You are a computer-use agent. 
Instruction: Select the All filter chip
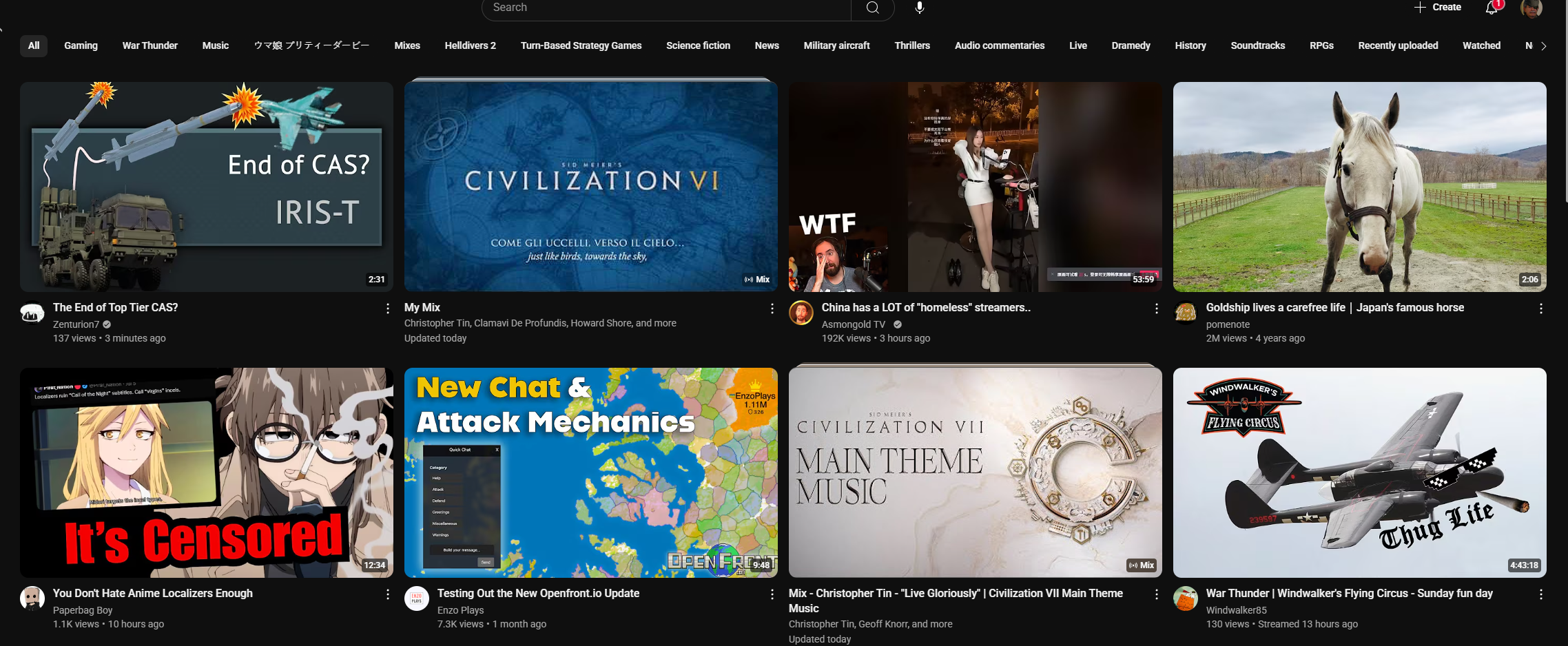(34, 45)
